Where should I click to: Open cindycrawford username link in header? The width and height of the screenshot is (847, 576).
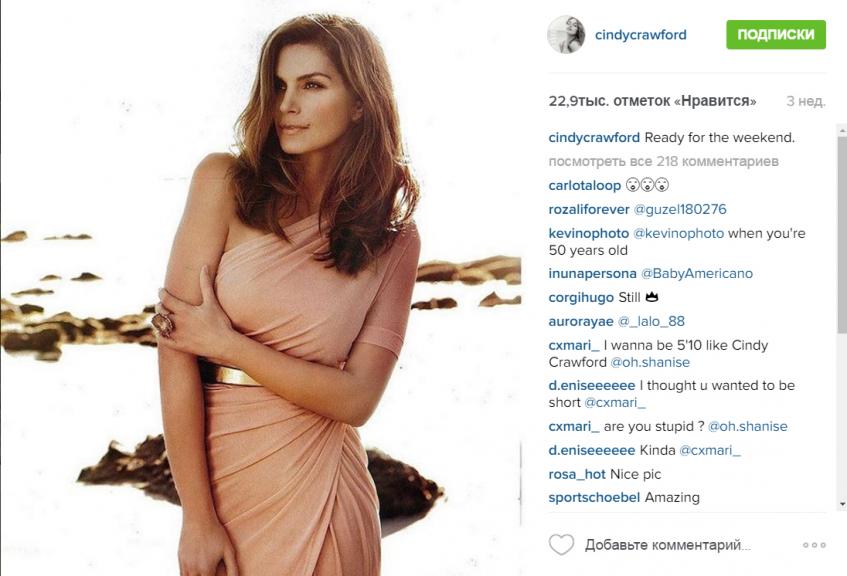click(641, 35)
